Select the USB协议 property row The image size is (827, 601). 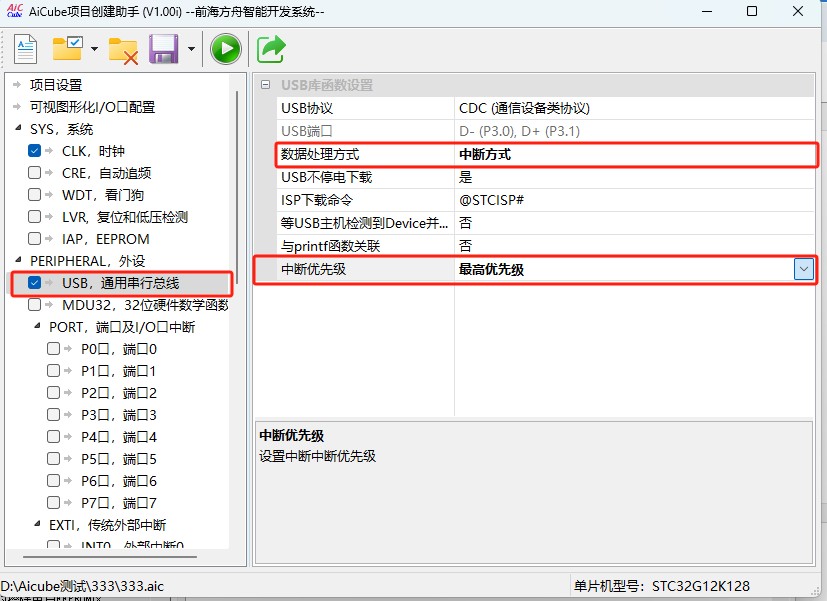tap(545, 108)
